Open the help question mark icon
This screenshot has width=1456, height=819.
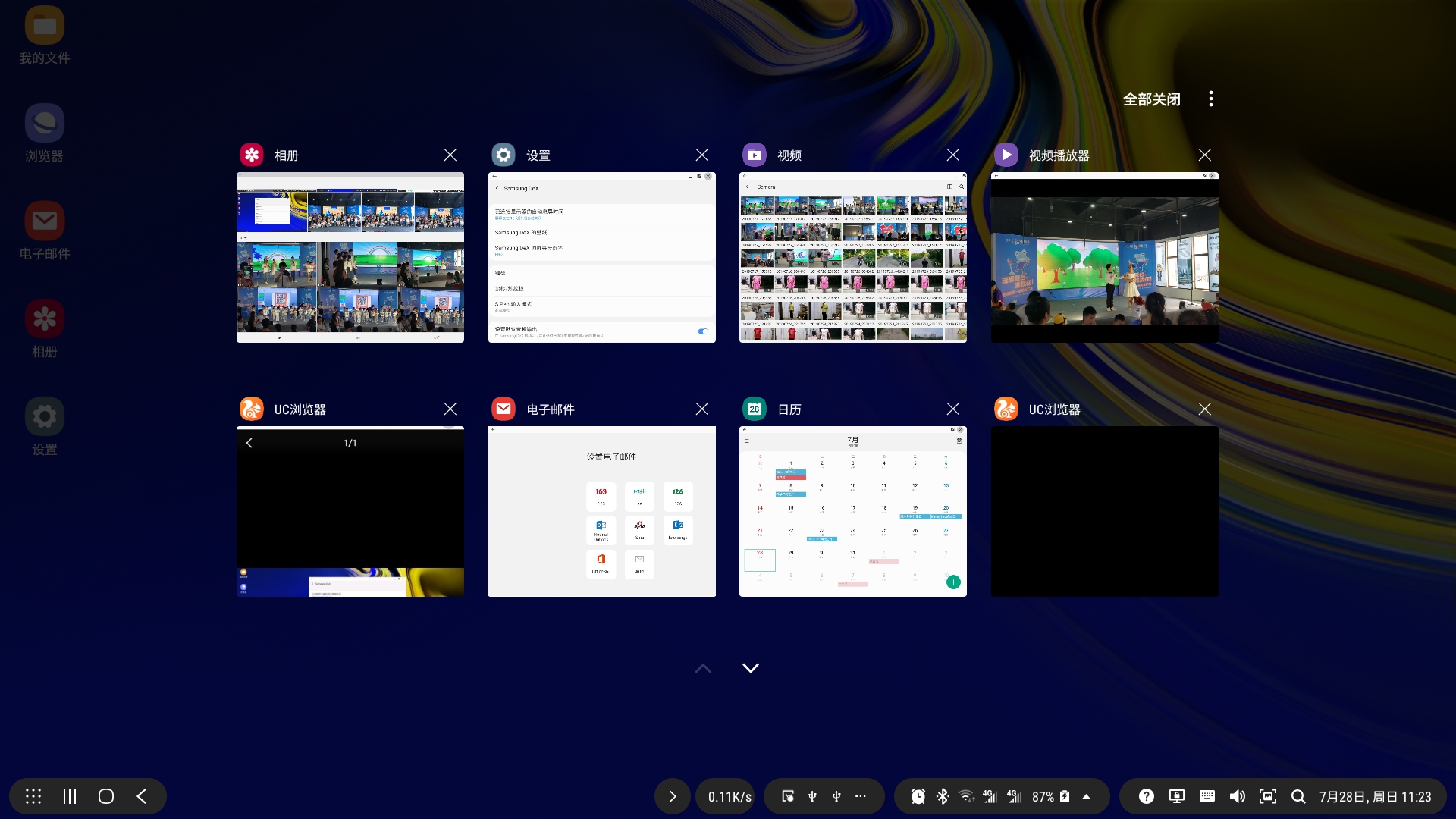[x=1146, y=796]
